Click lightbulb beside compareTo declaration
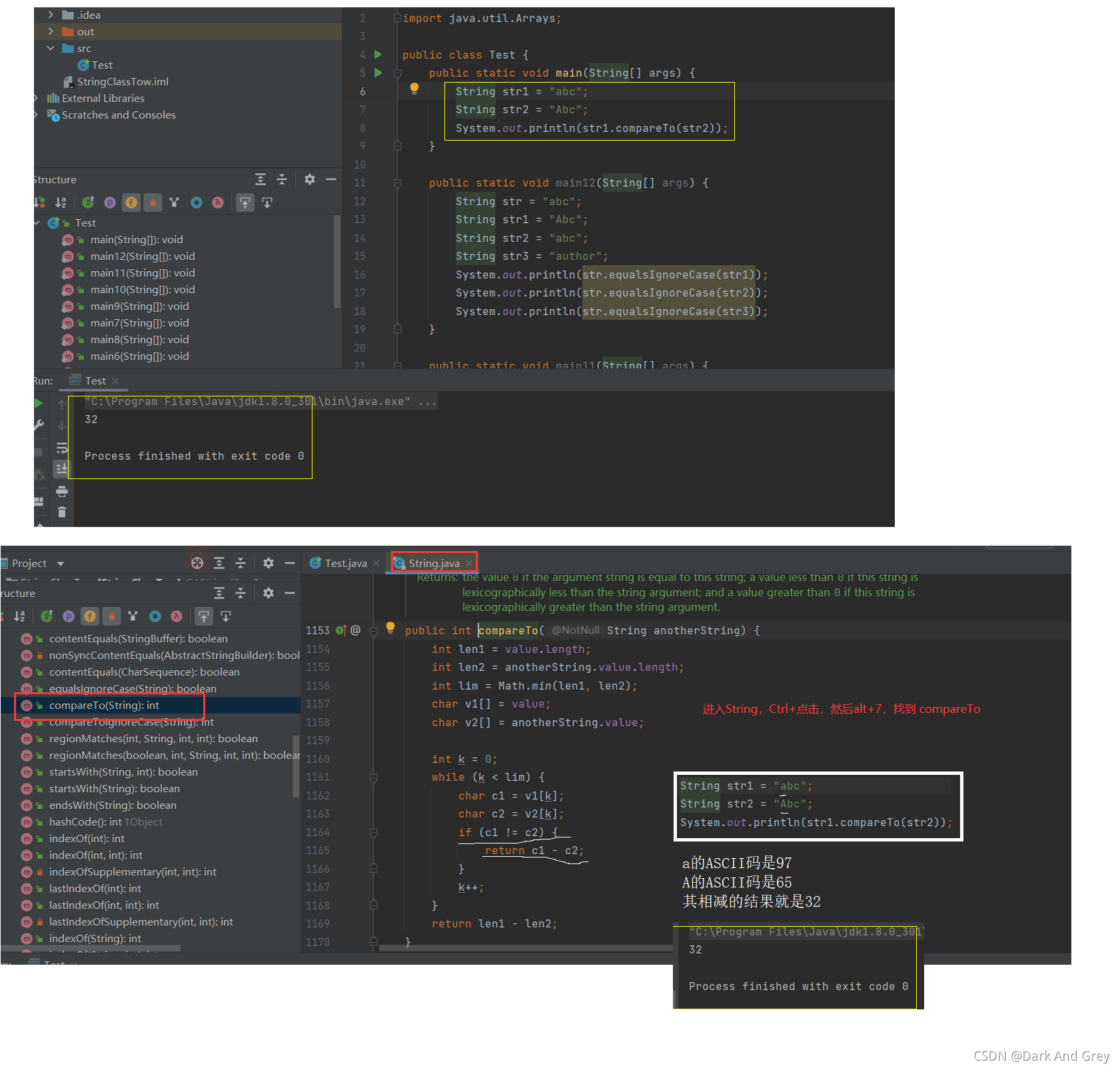1120x1070 pixels. click(x=390, y=628)
